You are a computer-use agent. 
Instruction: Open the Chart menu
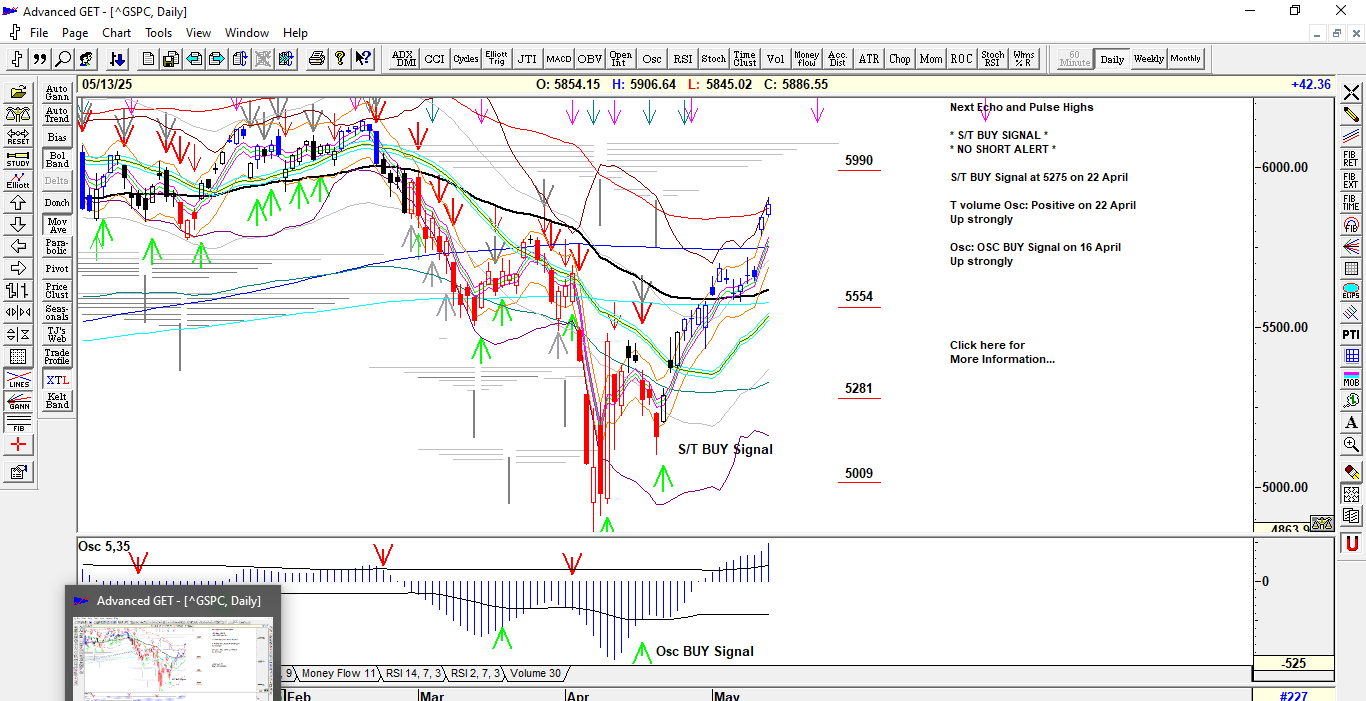tap(117, 33)
